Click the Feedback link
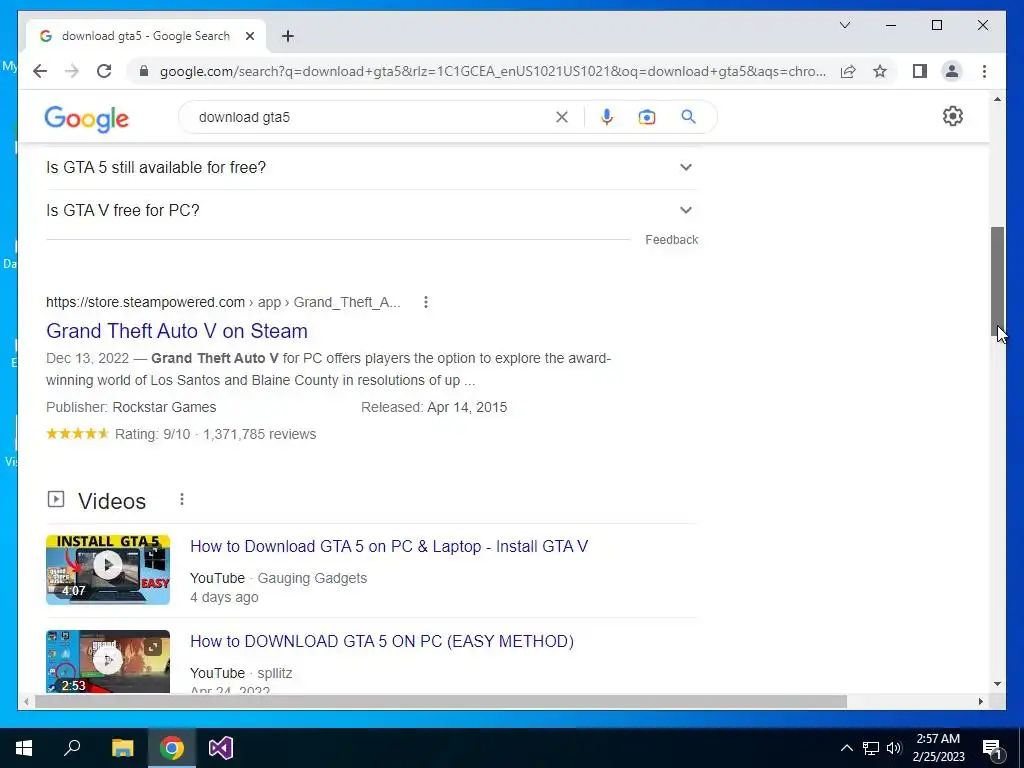Viewport: 1024px width, 768px height. coord(671,240)
